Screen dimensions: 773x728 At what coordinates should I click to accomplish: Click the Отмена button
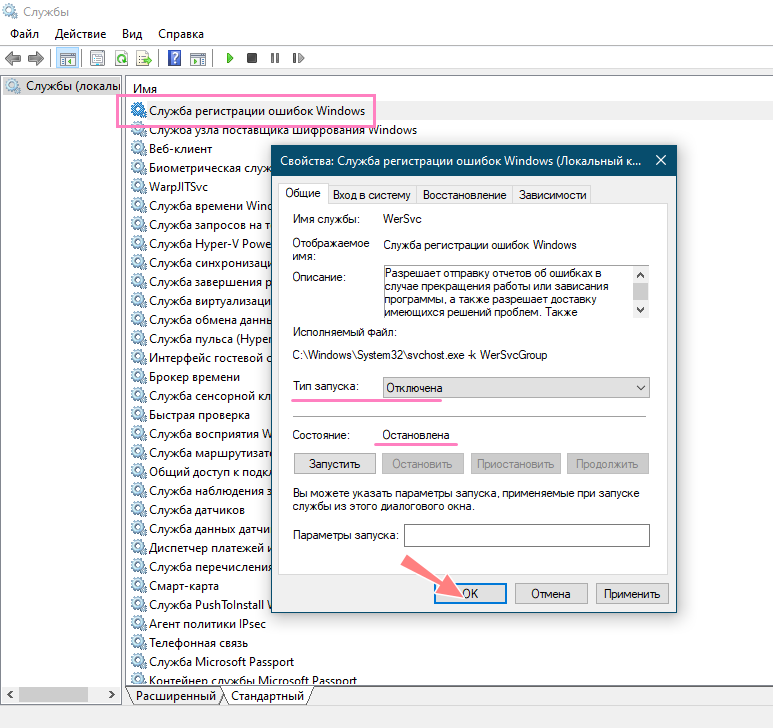[551, 593]
